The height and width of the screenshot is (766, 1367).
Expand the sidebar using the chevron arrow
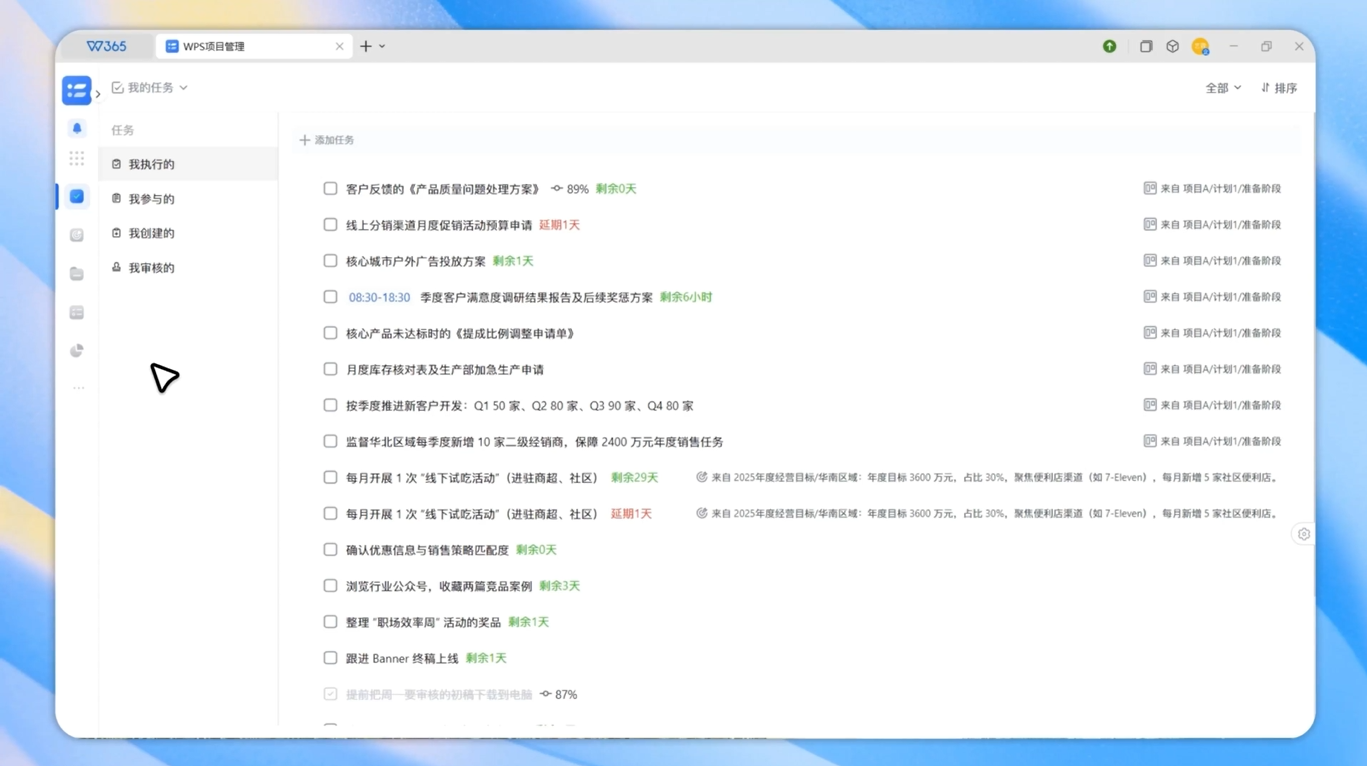point(98,94)
